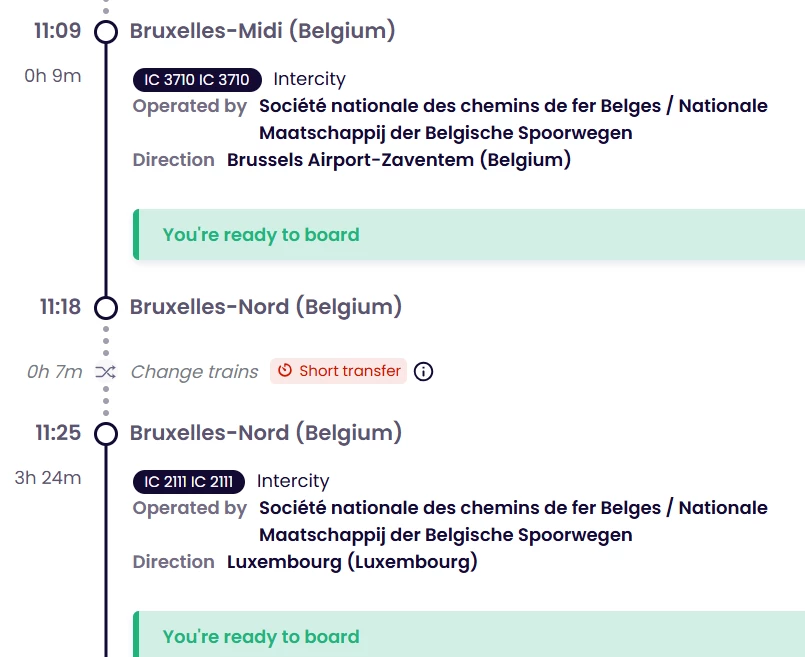Viewport: 805px width, 657px height.
Task: Click the info icon beside Short transfer
Action: [424, 372]
